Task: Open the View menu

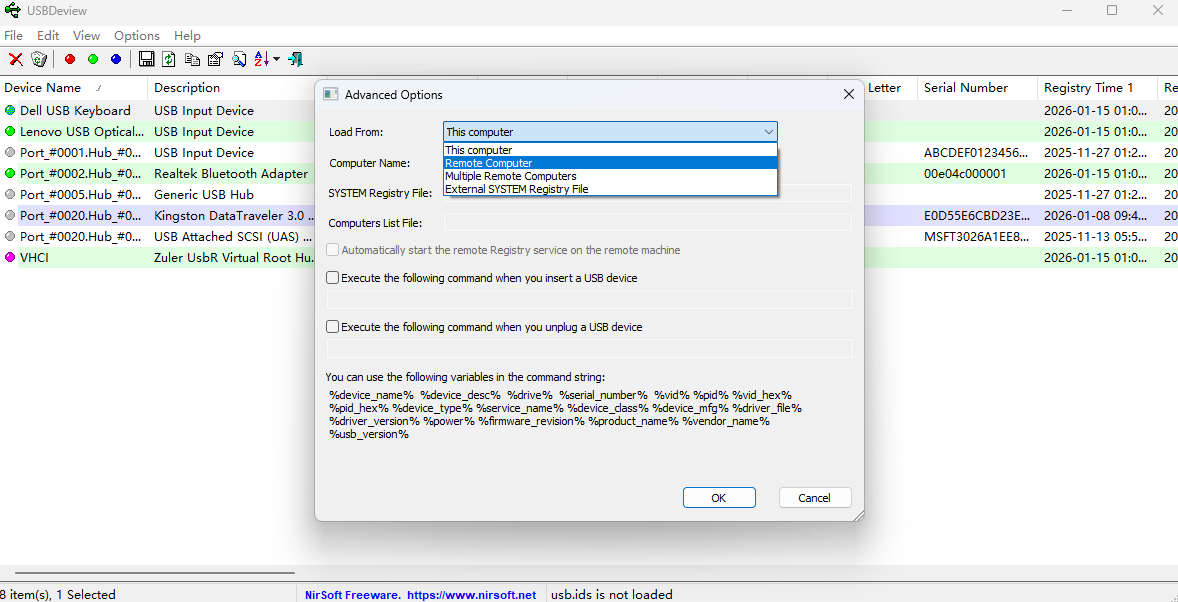Action: pos(87,36)
